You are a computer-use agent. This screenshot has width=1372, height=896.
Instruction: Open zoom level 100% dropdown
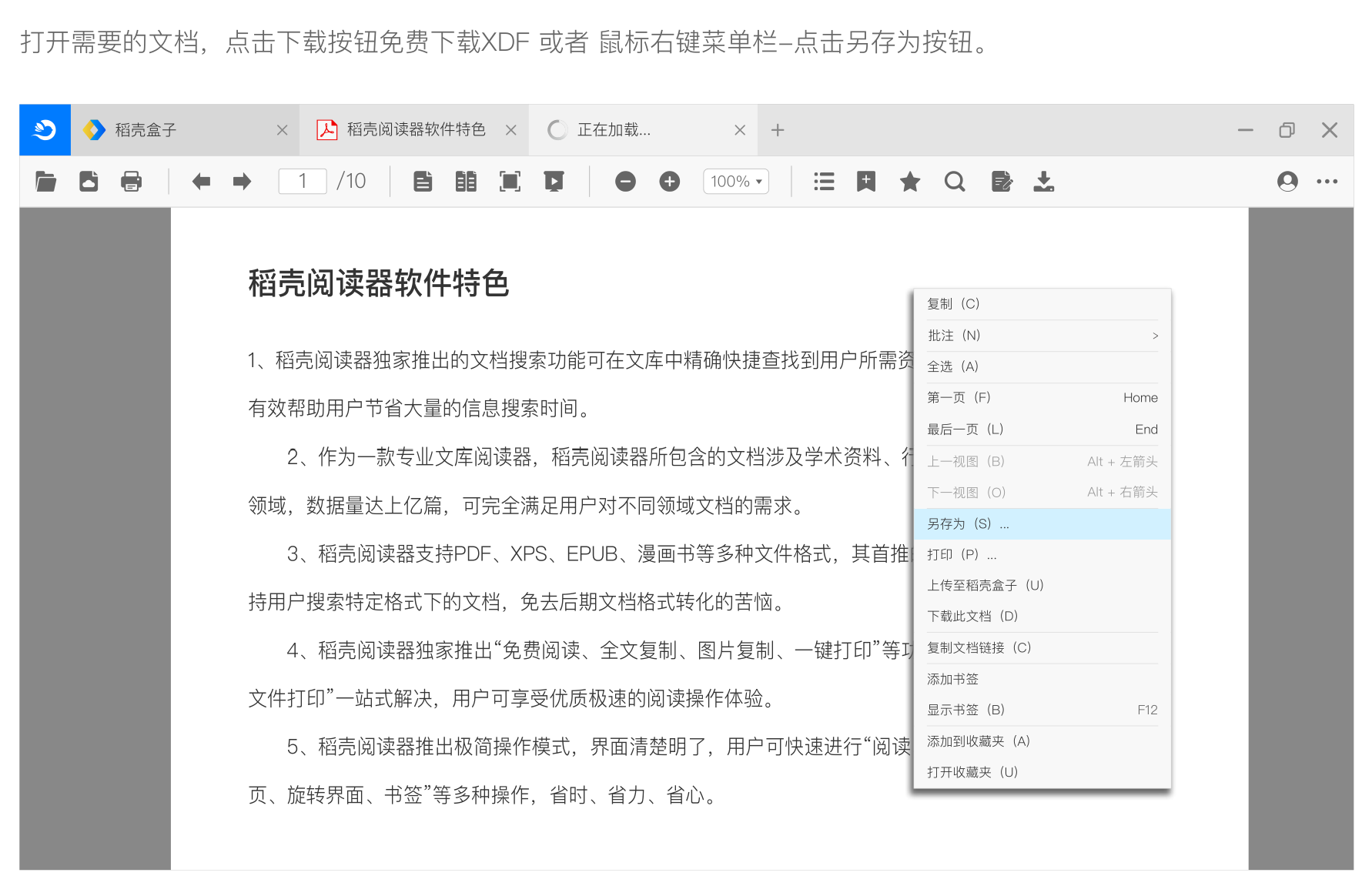pos(736,182)
